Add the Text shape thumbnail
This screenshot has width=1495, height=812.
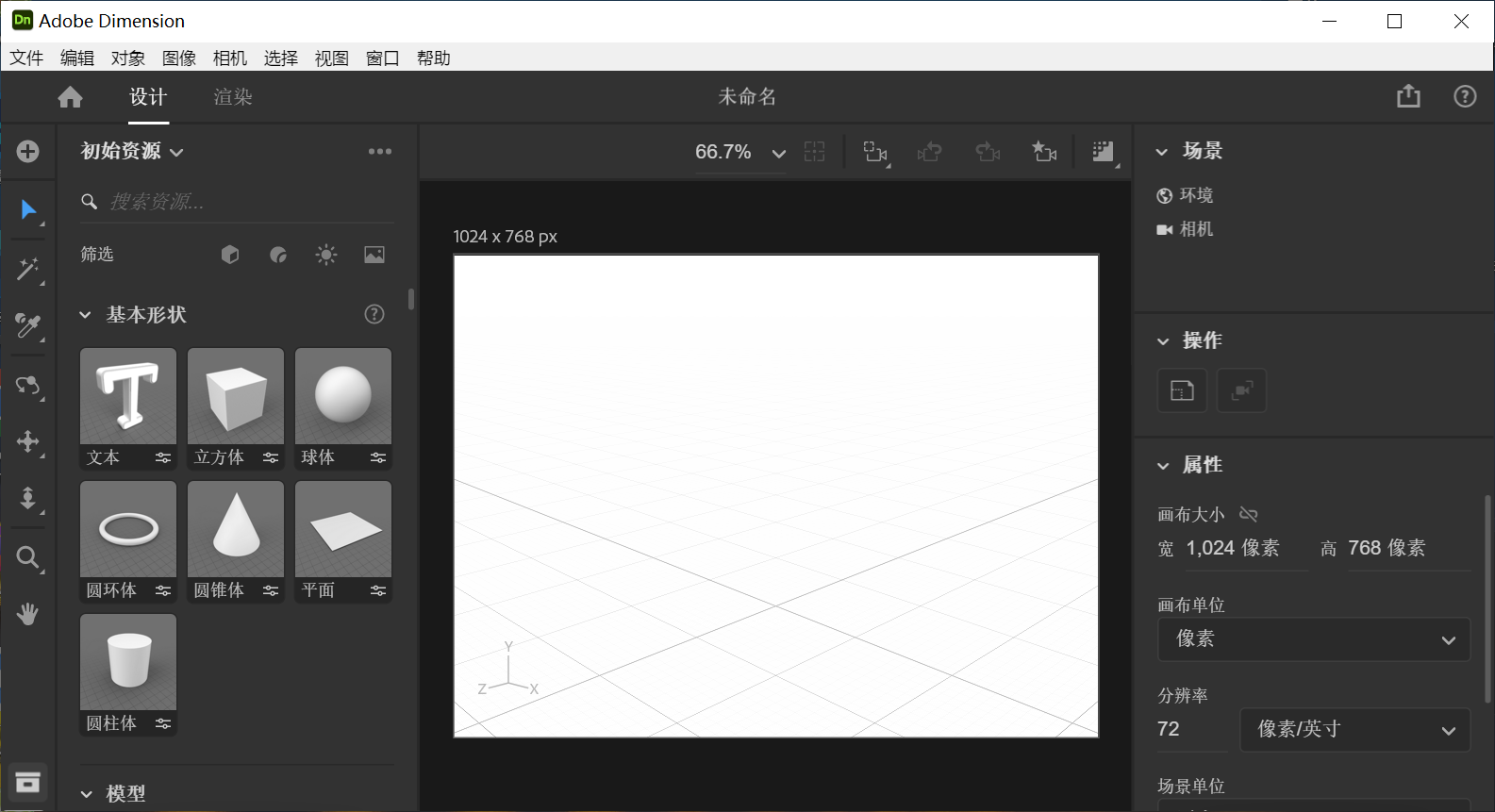(x=128, y=396)
